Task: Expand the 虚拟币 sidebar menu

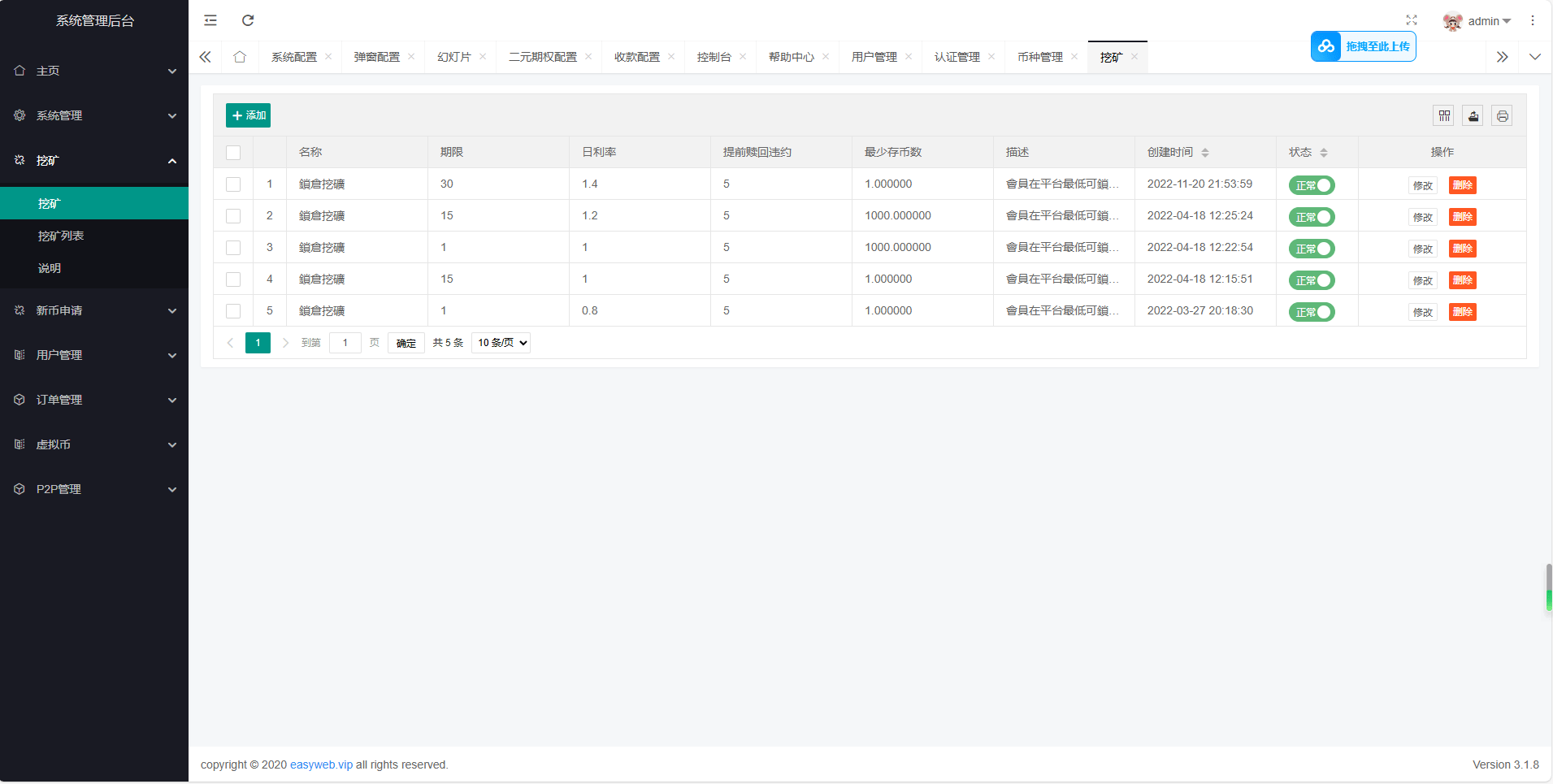Action: tap(94, 444)
